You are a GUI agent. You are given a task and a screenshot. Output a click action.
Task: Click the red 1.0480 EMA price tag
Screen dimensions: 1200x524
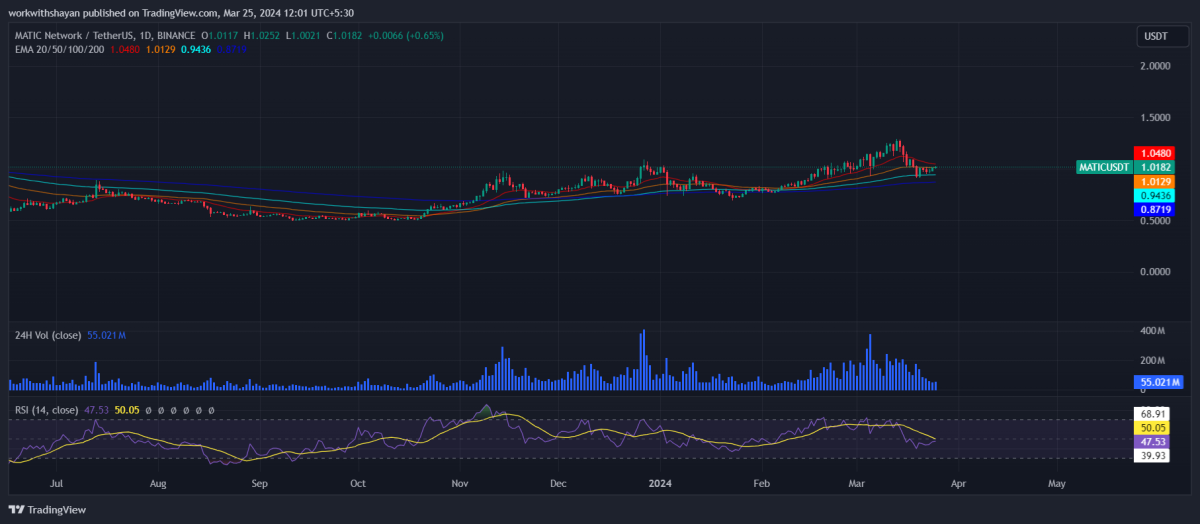(1153, 153)
